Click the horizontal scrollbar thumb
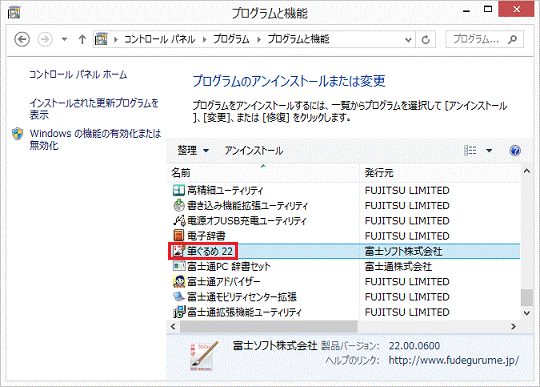Screen dimensions: 540x387 (269, 326)
